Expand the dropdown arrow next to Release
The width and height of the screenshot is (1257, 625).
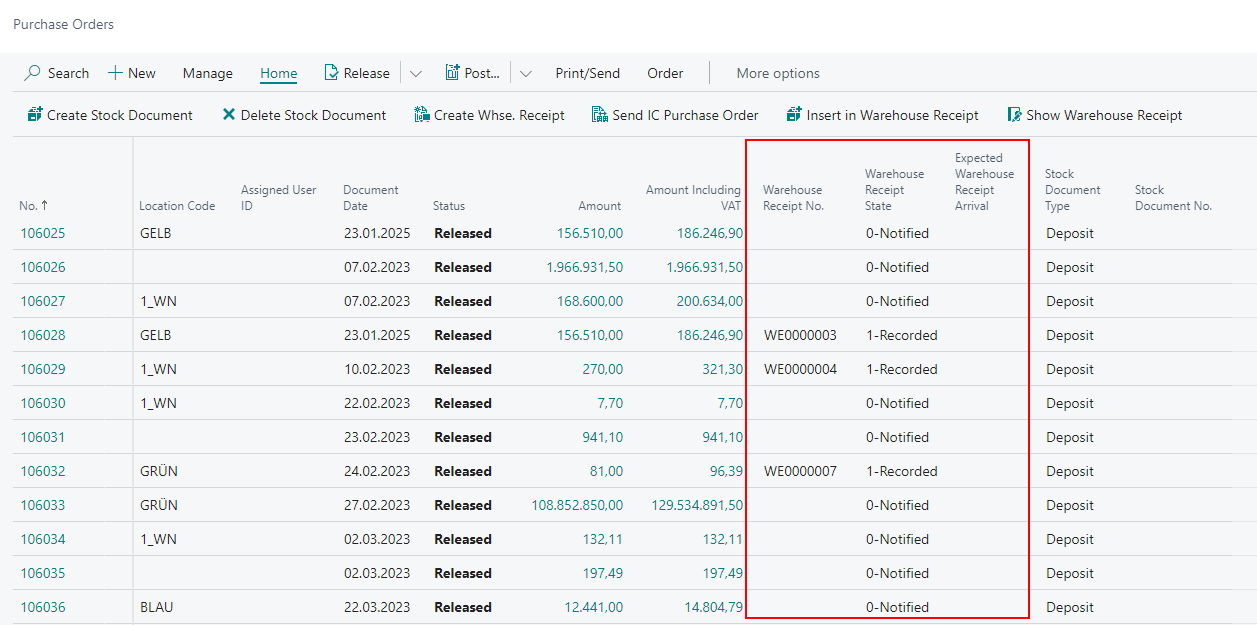pyautogui.click(x=416, y=73)
